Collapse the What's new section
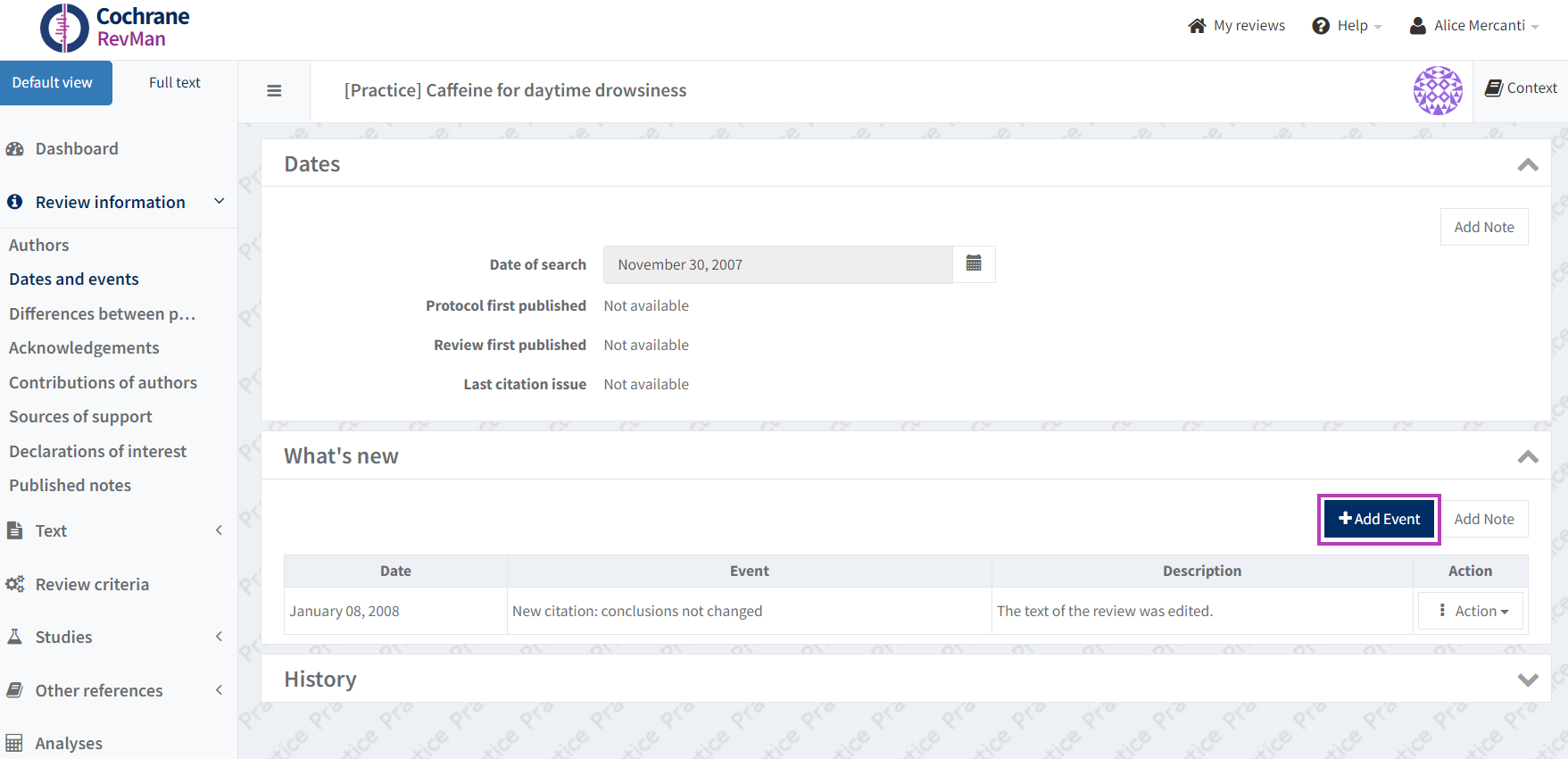The width and height of the screenshot is (1568, 759). coord(1527,457)
